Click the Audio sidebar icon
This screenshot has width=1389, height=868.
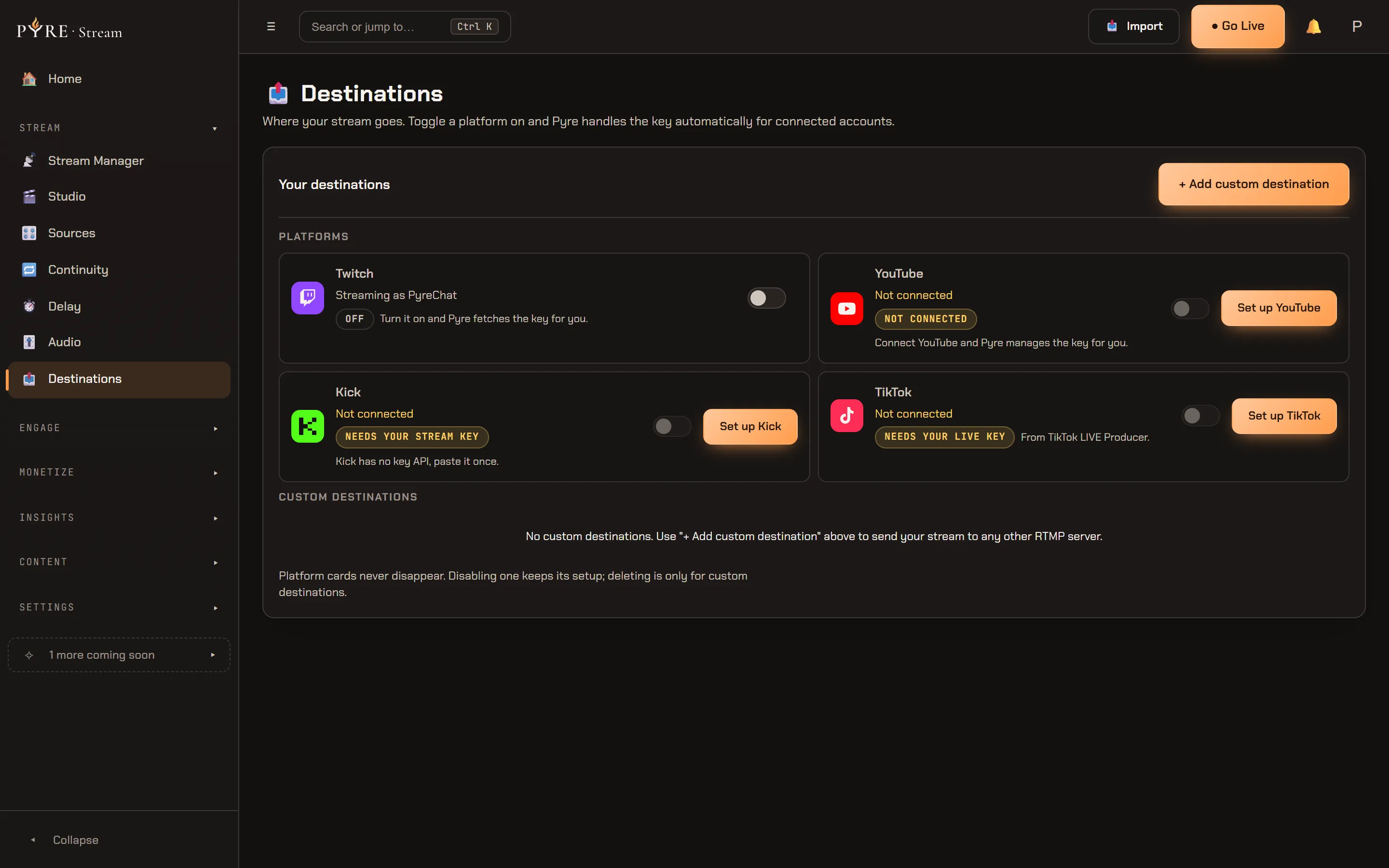click(x=29, y=342)
